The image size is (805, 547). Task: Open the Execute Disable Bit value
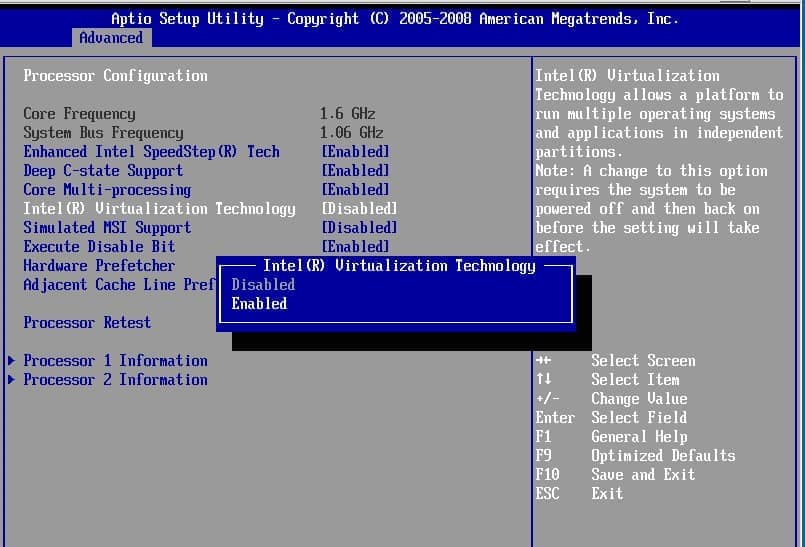(x=355, y=247)
